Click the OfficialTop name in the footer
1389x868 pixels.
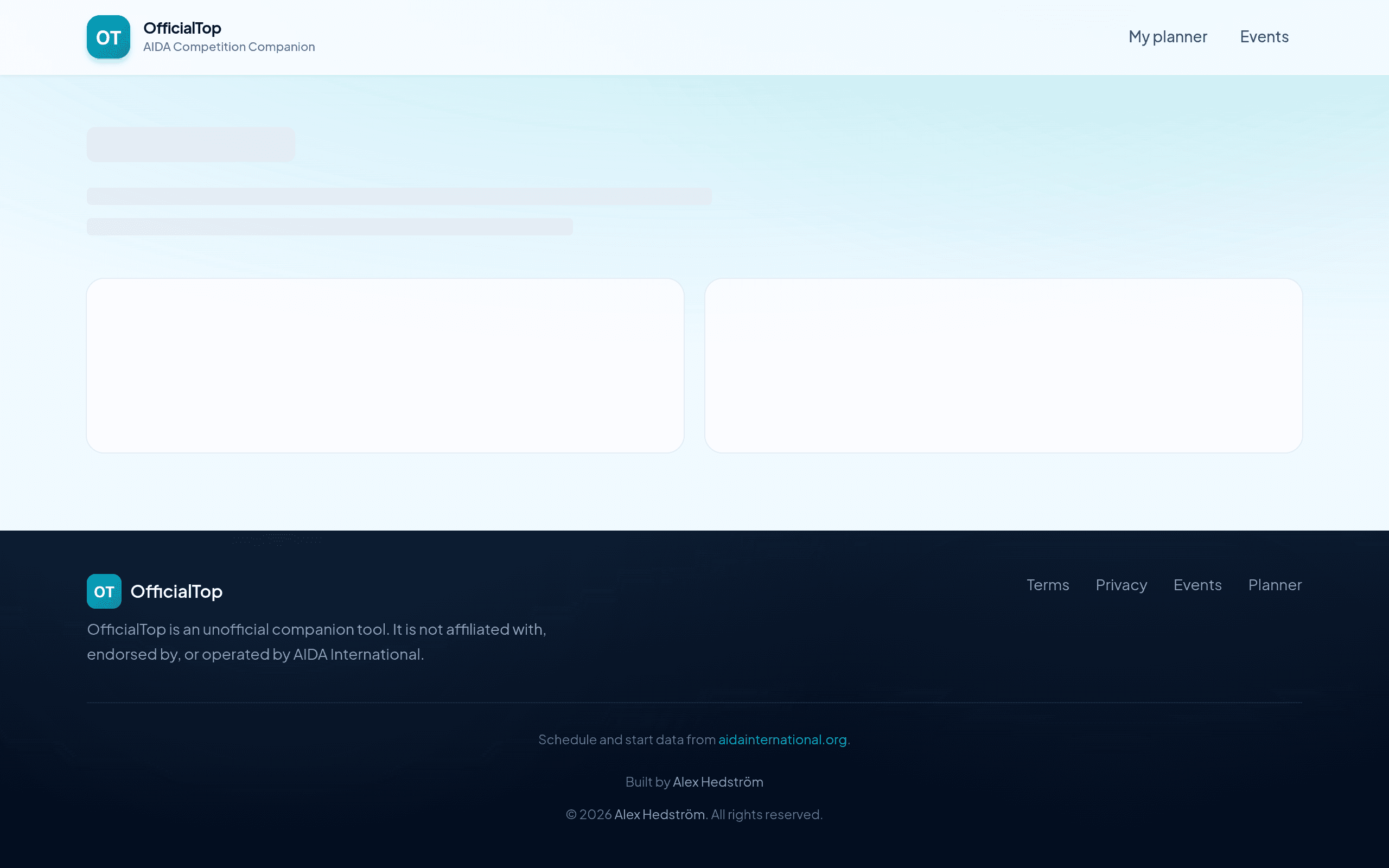pos(176,591)
